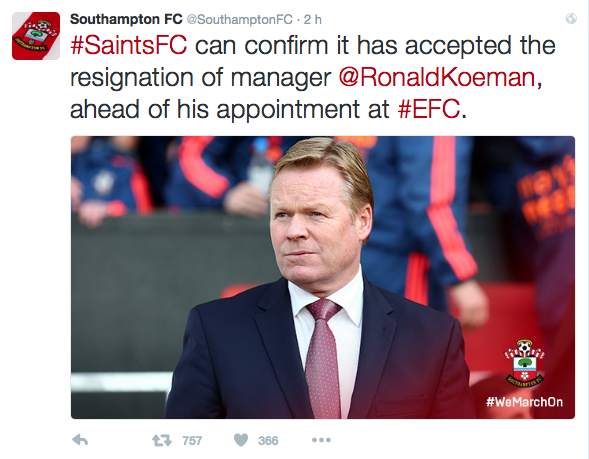Open the #EFC hashtag link

(429, 109)
